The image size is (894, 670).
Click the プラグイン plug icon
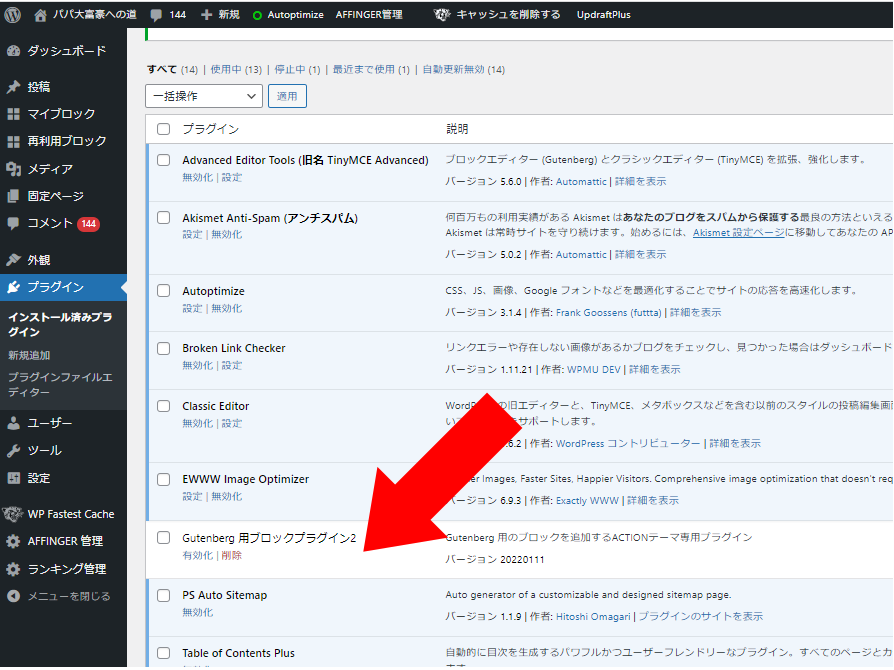[14, 287]
